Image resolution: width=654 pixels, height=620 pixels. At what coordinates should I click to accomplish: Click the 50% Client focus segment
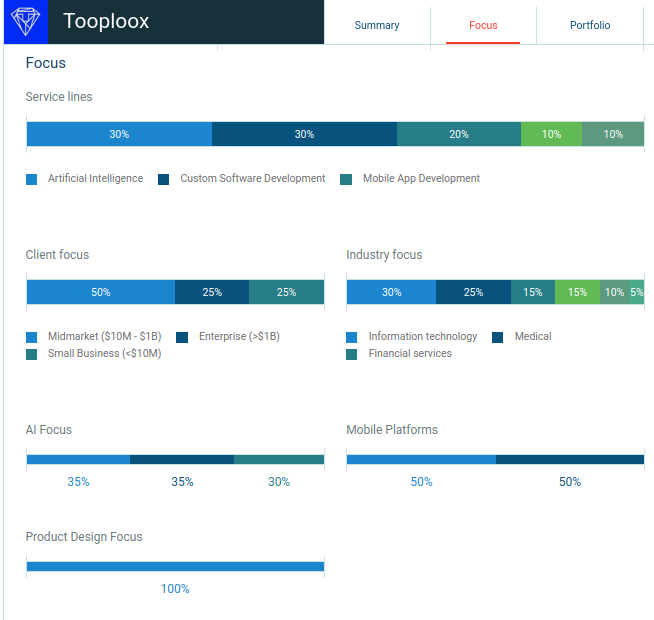tap(101, 292)
